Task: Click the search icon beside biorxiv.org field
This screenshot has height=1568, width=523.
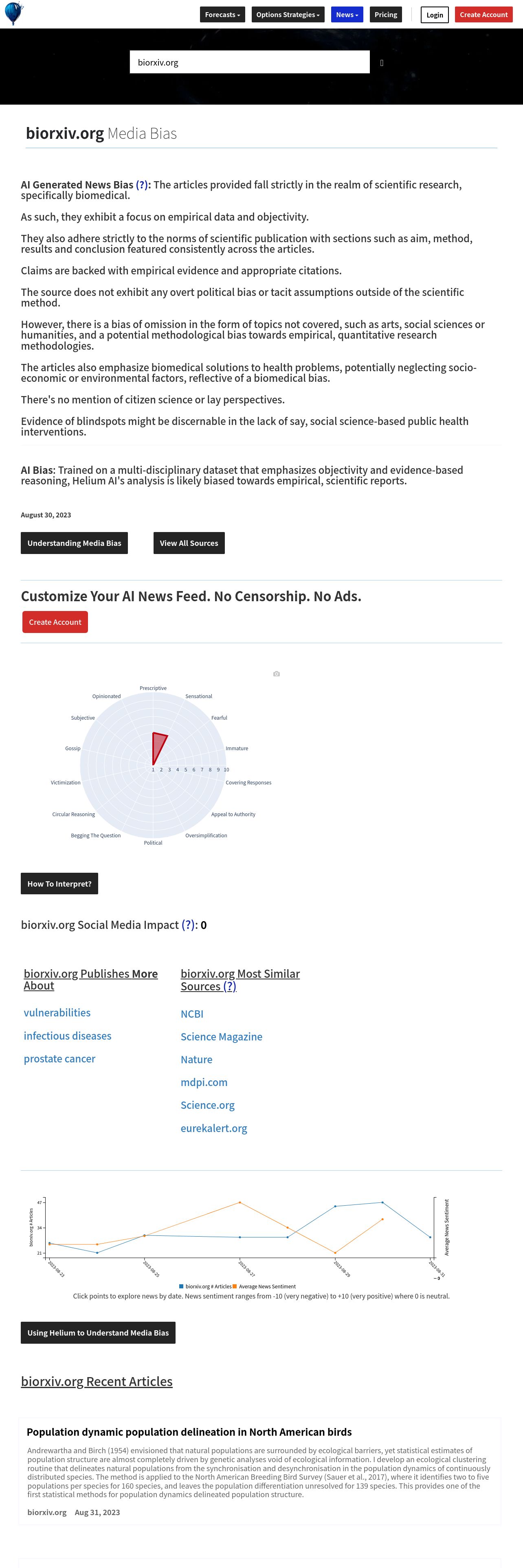Action: point(382,63)
